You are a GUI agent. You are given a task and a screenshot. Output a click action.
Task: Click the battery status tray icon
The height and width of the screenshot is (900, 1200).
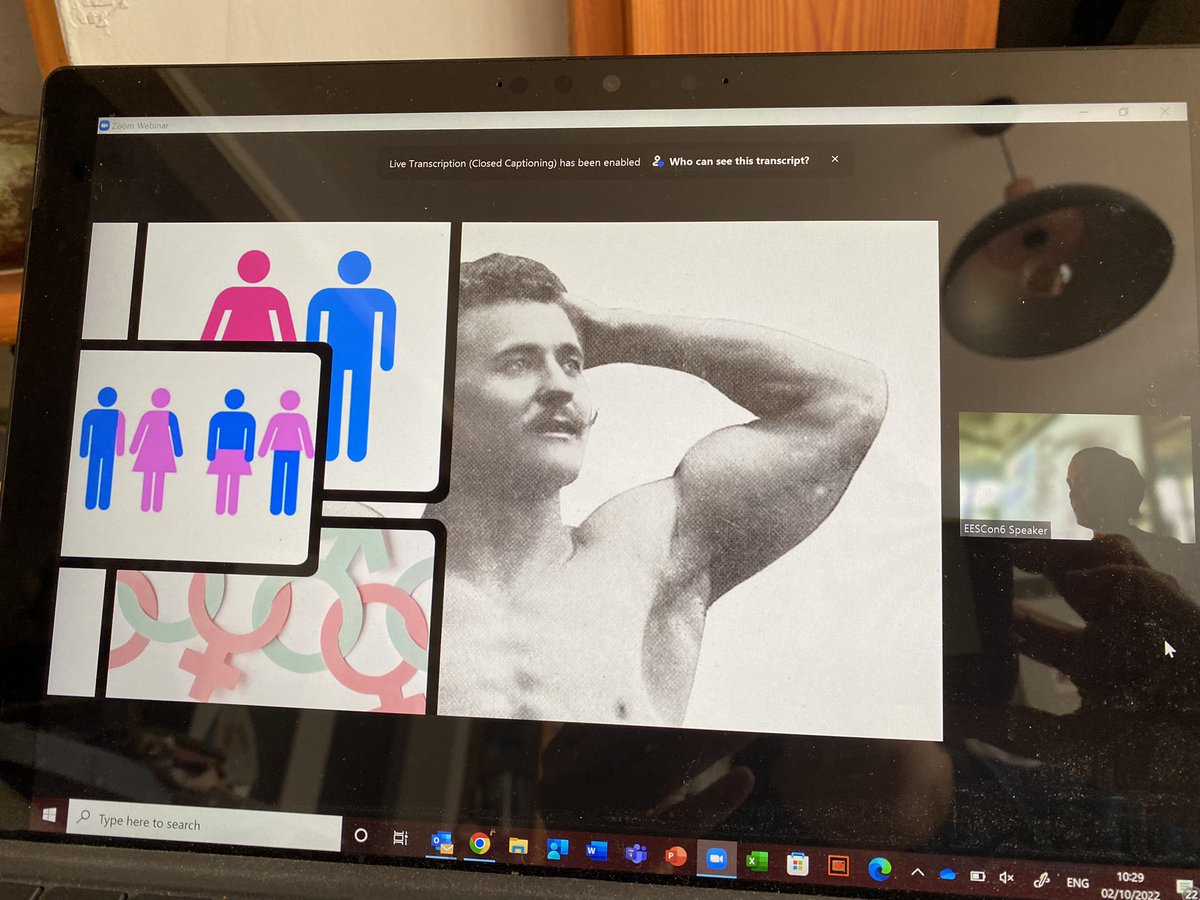tap(978, 876)
